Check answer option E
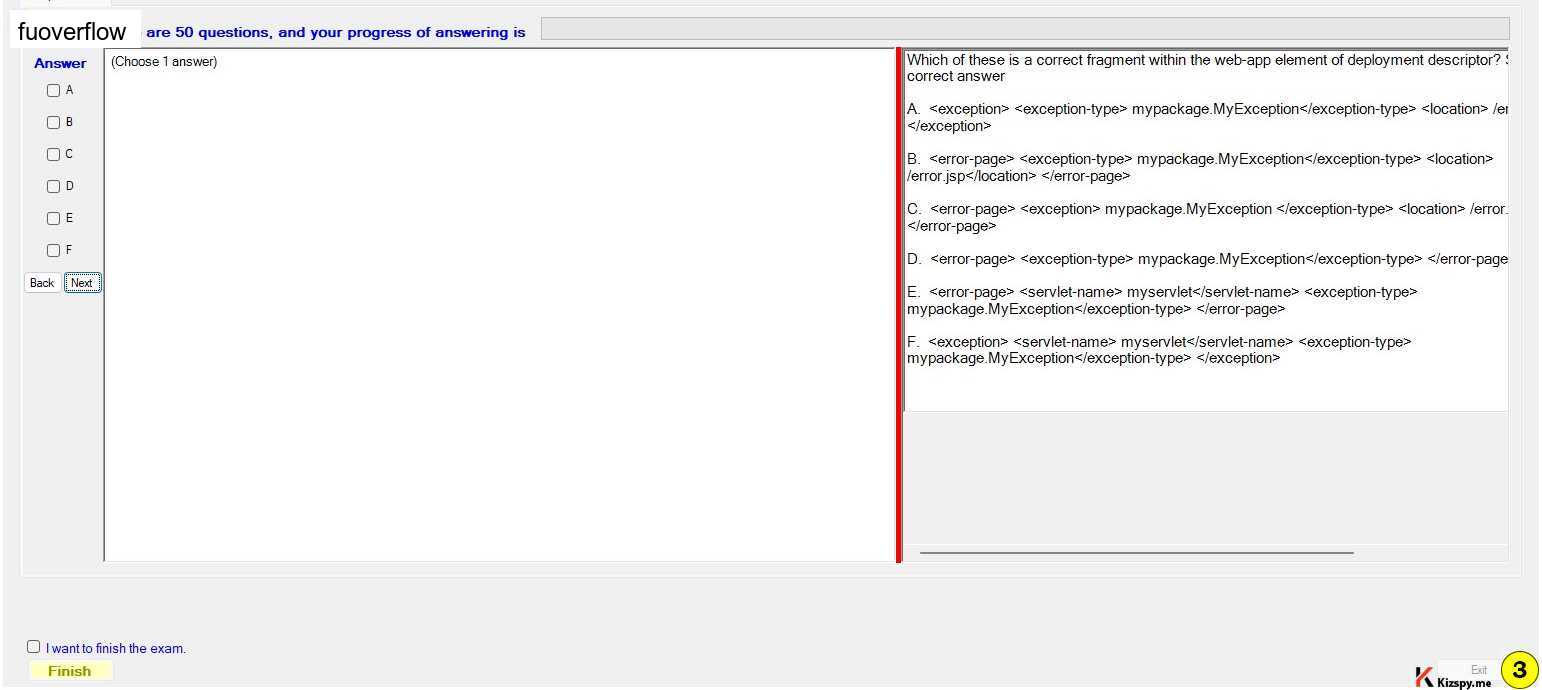The image size is (1542, 690). [54, 218]
